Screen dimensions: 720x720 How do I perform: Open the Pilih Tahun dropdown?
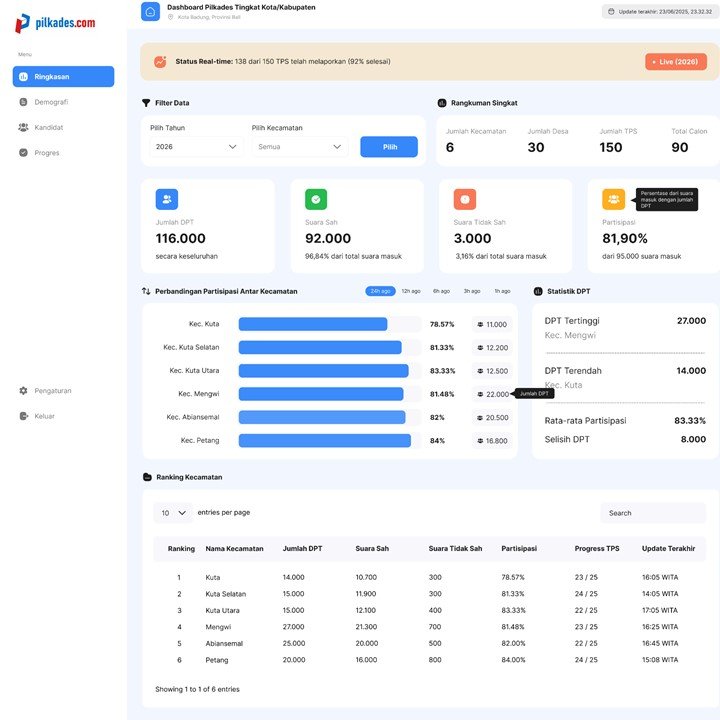[x=196, y=147]
